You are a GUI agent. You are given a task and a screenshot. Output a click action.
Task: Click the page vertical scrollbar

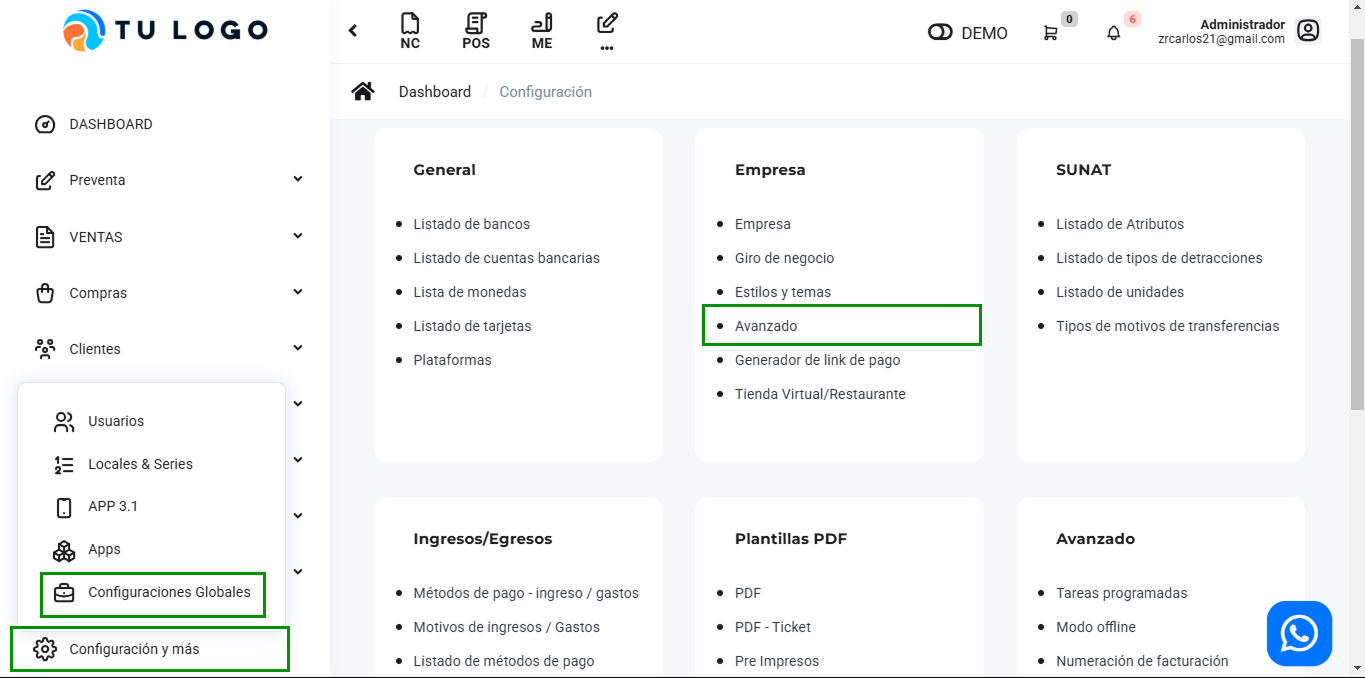tap(1357, 220)
